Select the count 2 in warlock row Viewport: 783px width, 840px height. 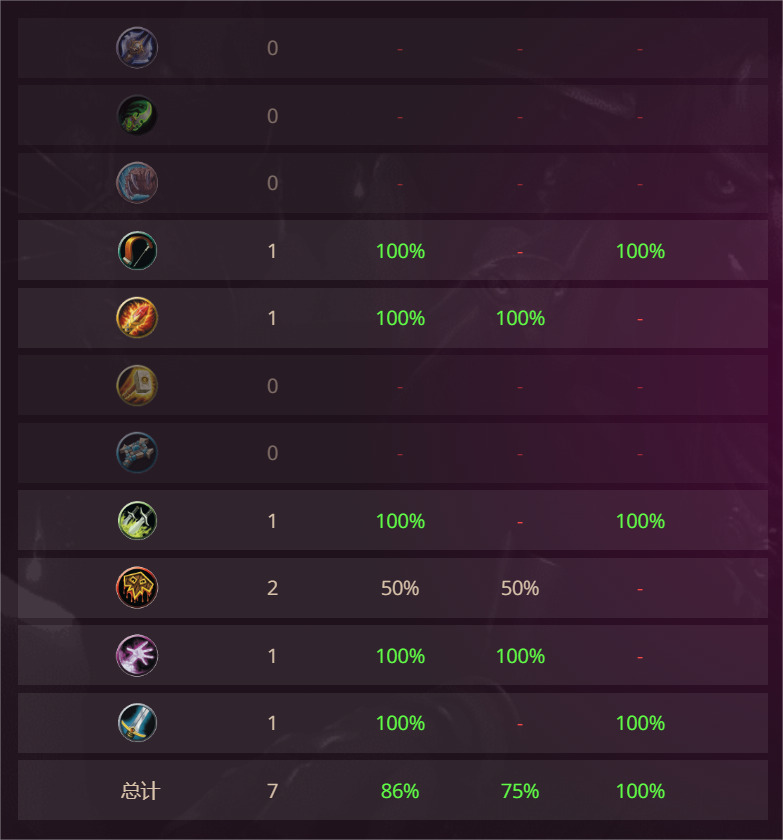coord(272,588)
